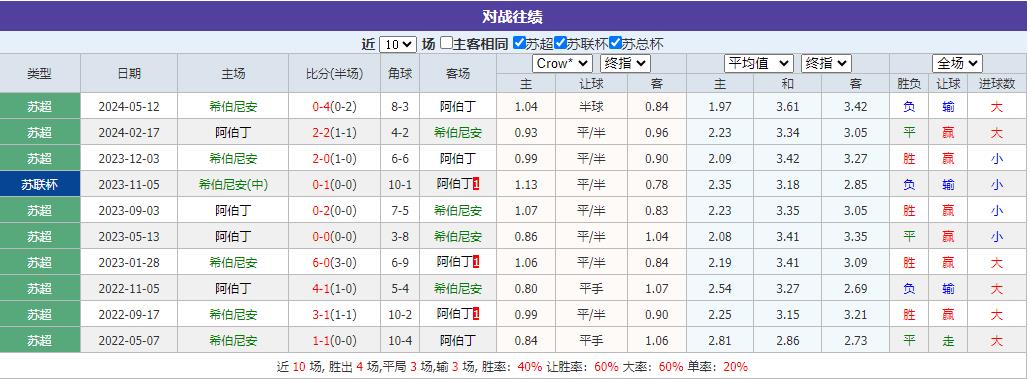Uncheck the 苏总杯 filter checkbox
Image resolution: width=1030 pixels, height=379 pixels.
[616, 43]
